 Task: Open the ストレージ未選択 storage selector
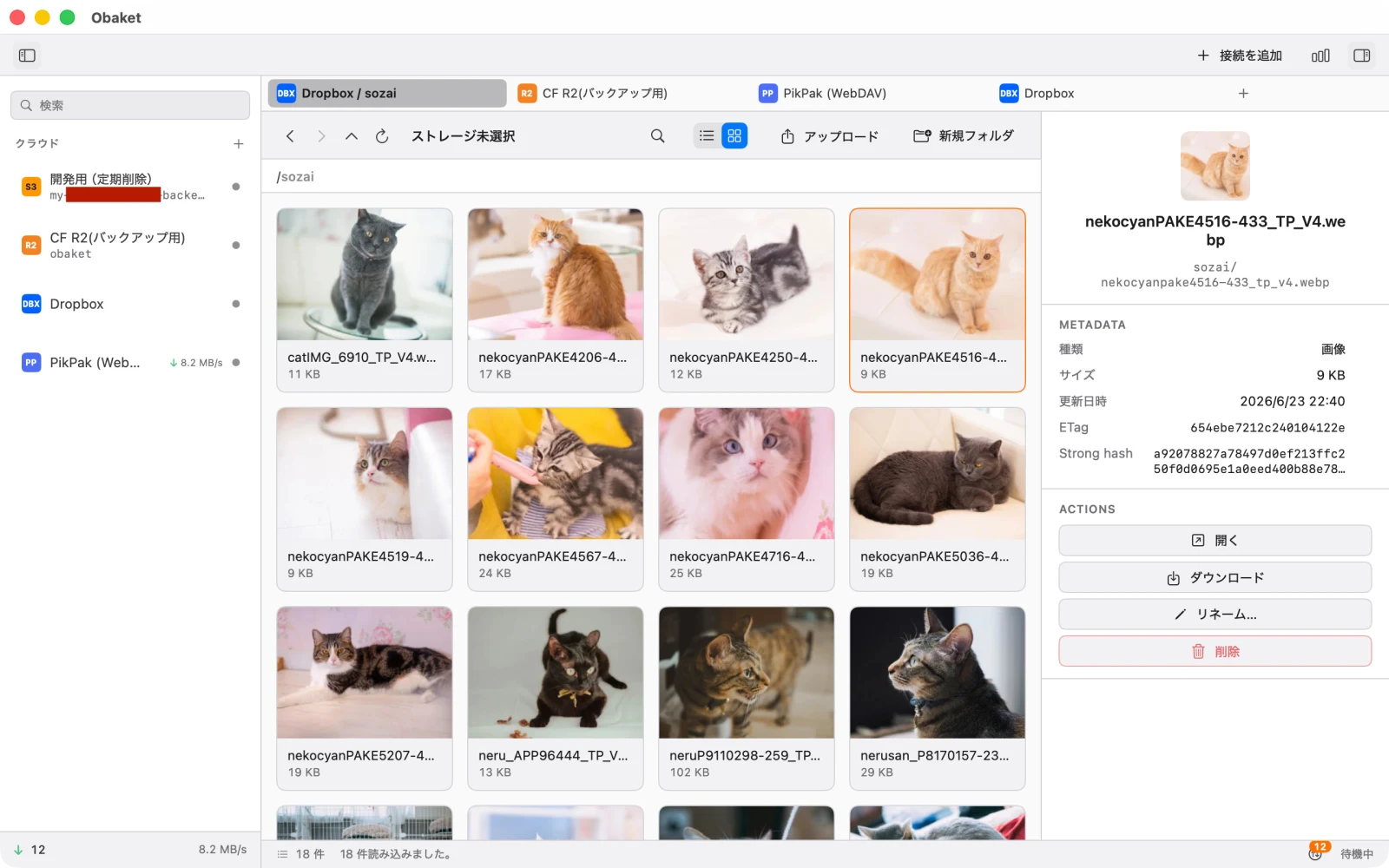[464, 136]
